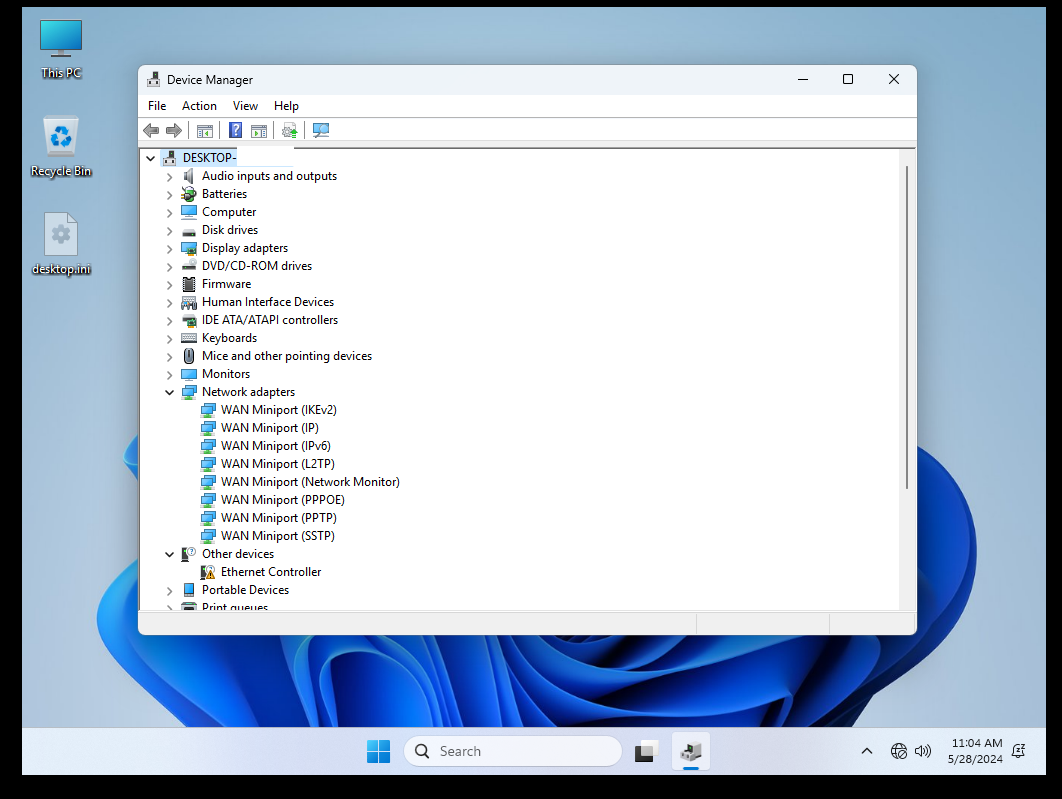Click the Batteries category icon

point(189,194)
